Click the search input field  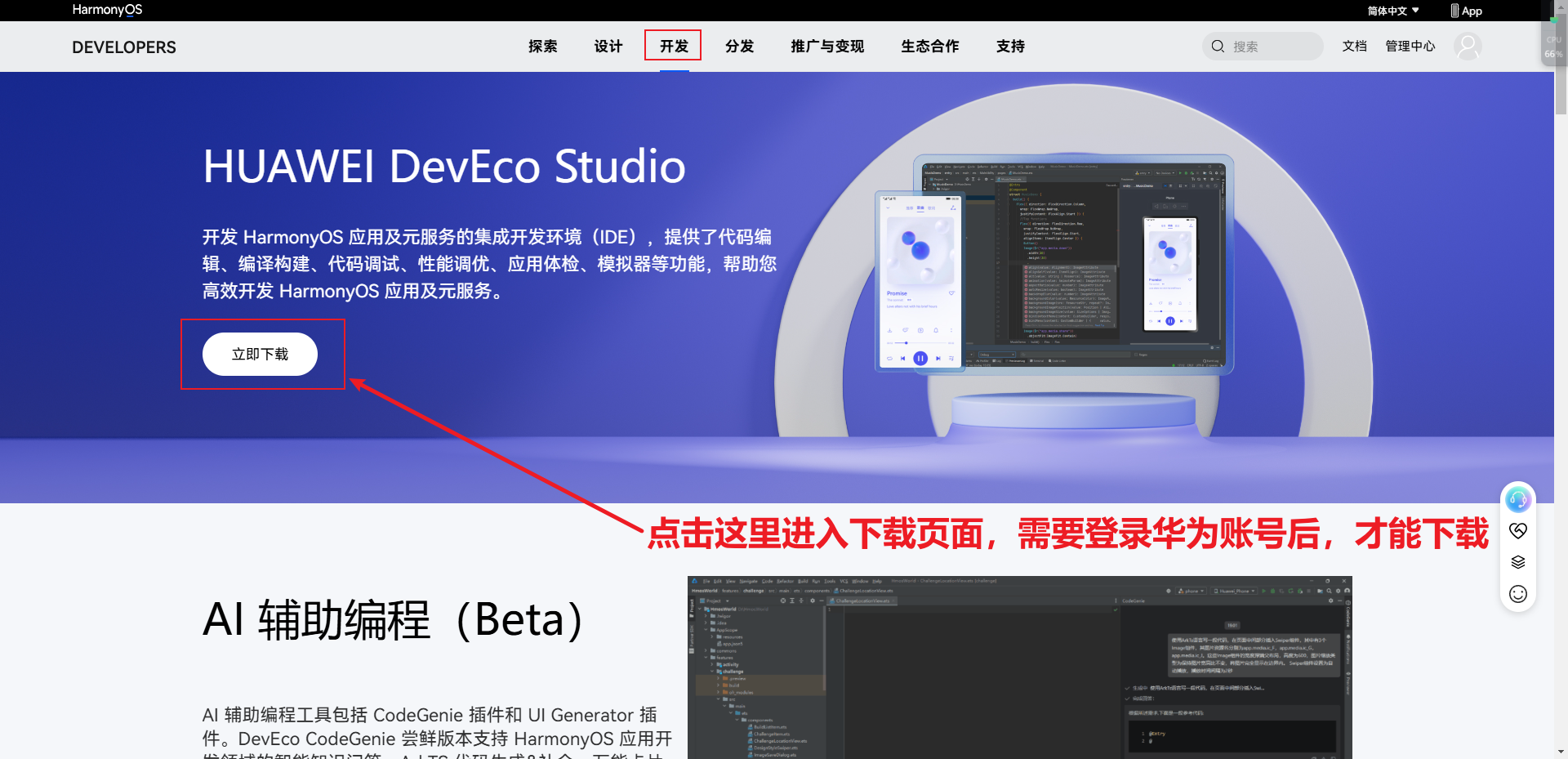(1263, 47)
